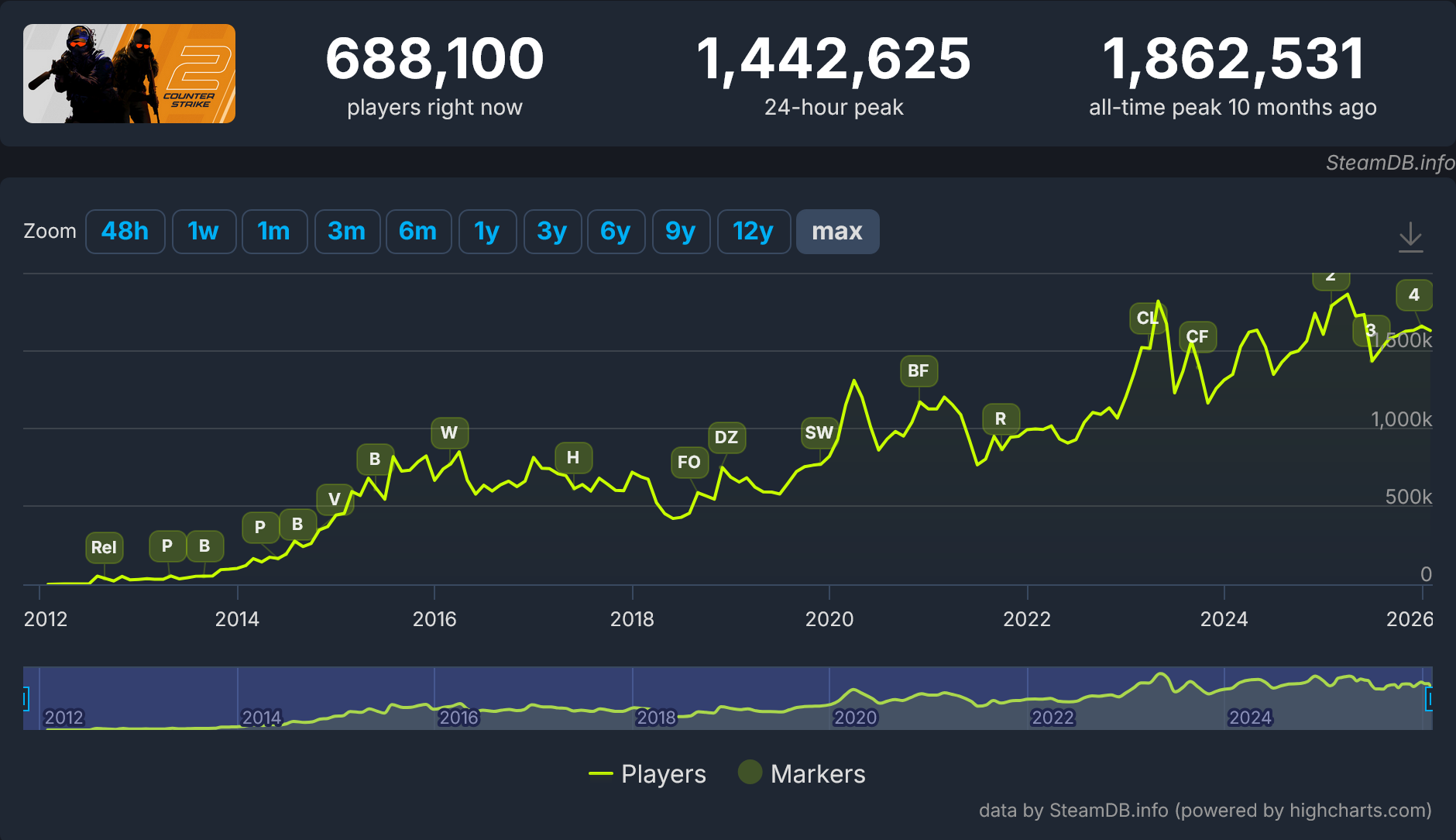This screenshot has height=840, width=1456.
Task: Open the CL marker
Action: click(x=1148, y=318)
